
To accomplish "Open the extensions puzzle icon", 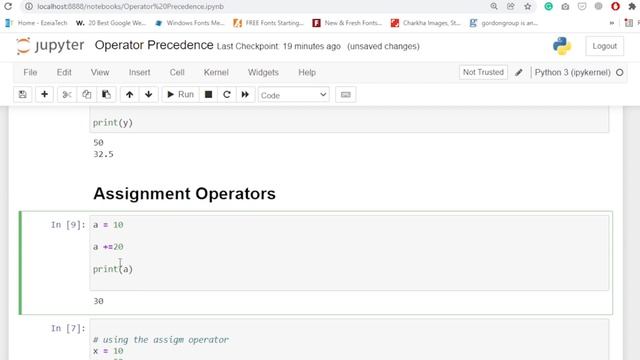I will 632,6.
